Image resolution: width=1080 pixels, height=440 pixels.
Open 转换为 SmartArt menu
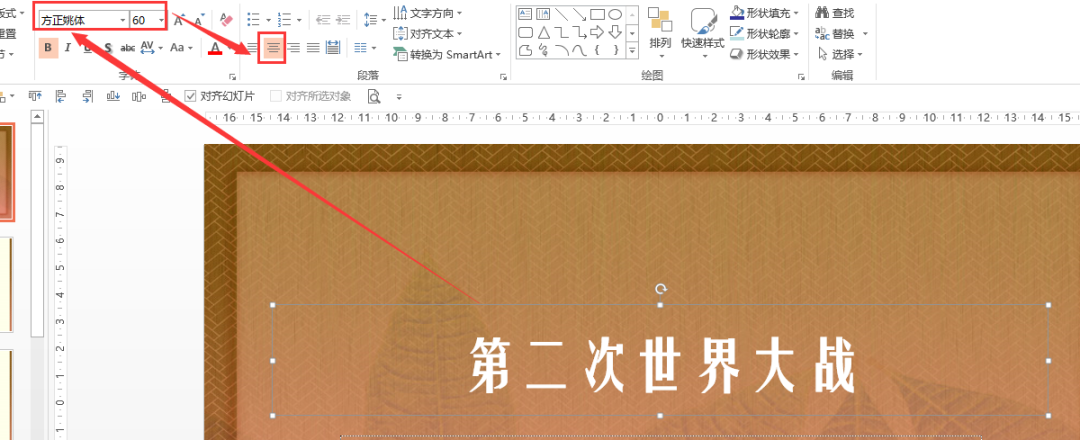[x=447, y=54]
